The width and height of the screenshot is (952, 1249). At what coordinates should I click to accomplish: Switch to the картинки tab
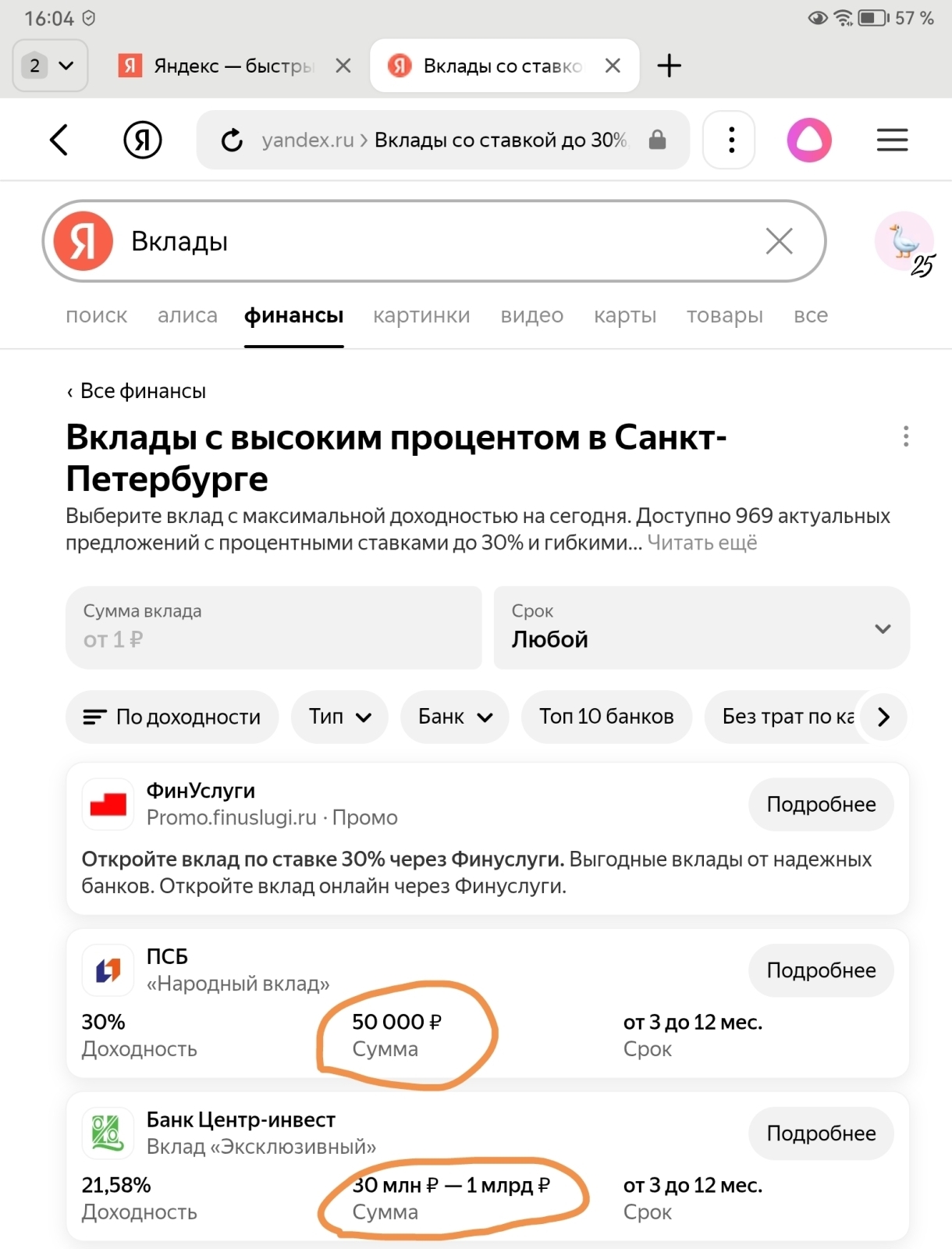pyautogui.click(x=421, y=315)
